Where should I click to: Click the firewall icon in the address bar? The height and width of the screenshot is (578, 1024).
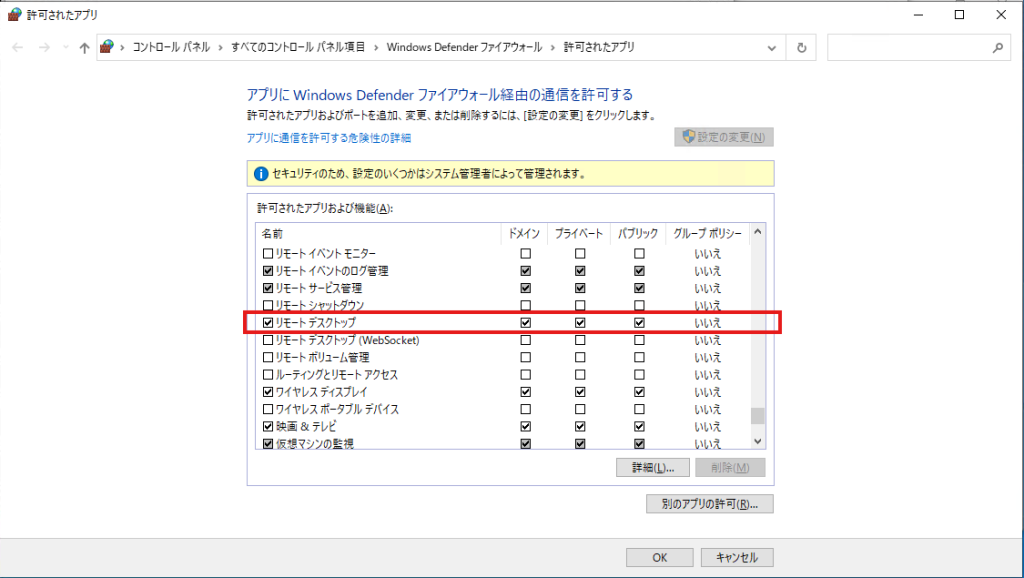click(106, 47)
